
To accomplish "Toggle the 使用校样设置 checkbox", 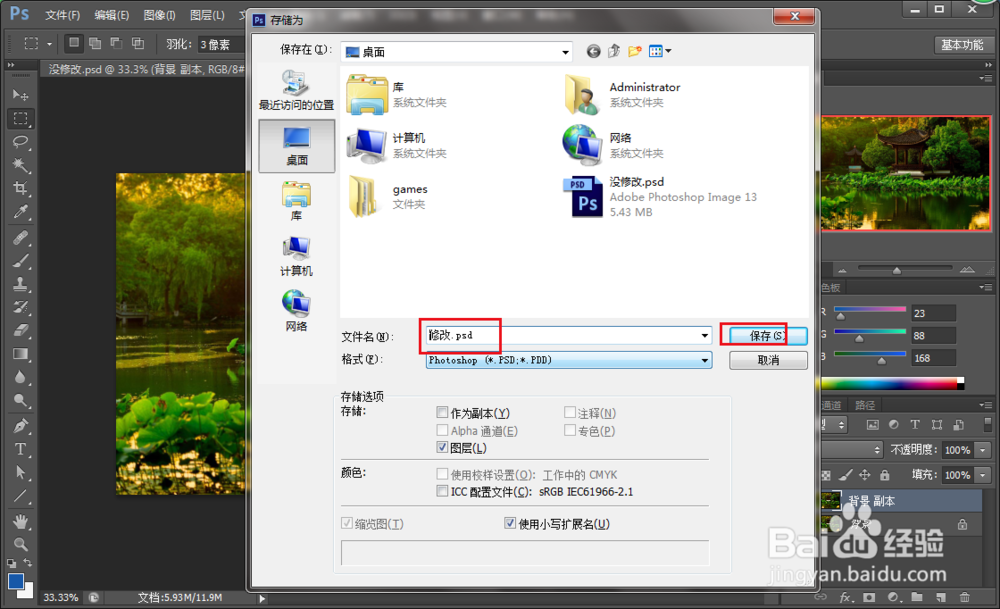I will coord(442,473).
